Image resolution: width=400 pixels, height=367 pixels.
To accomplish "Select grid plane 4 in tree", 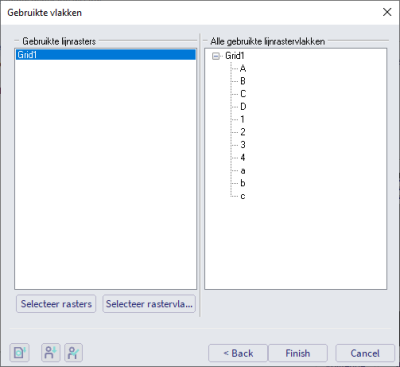I will (x=243, y=157).
